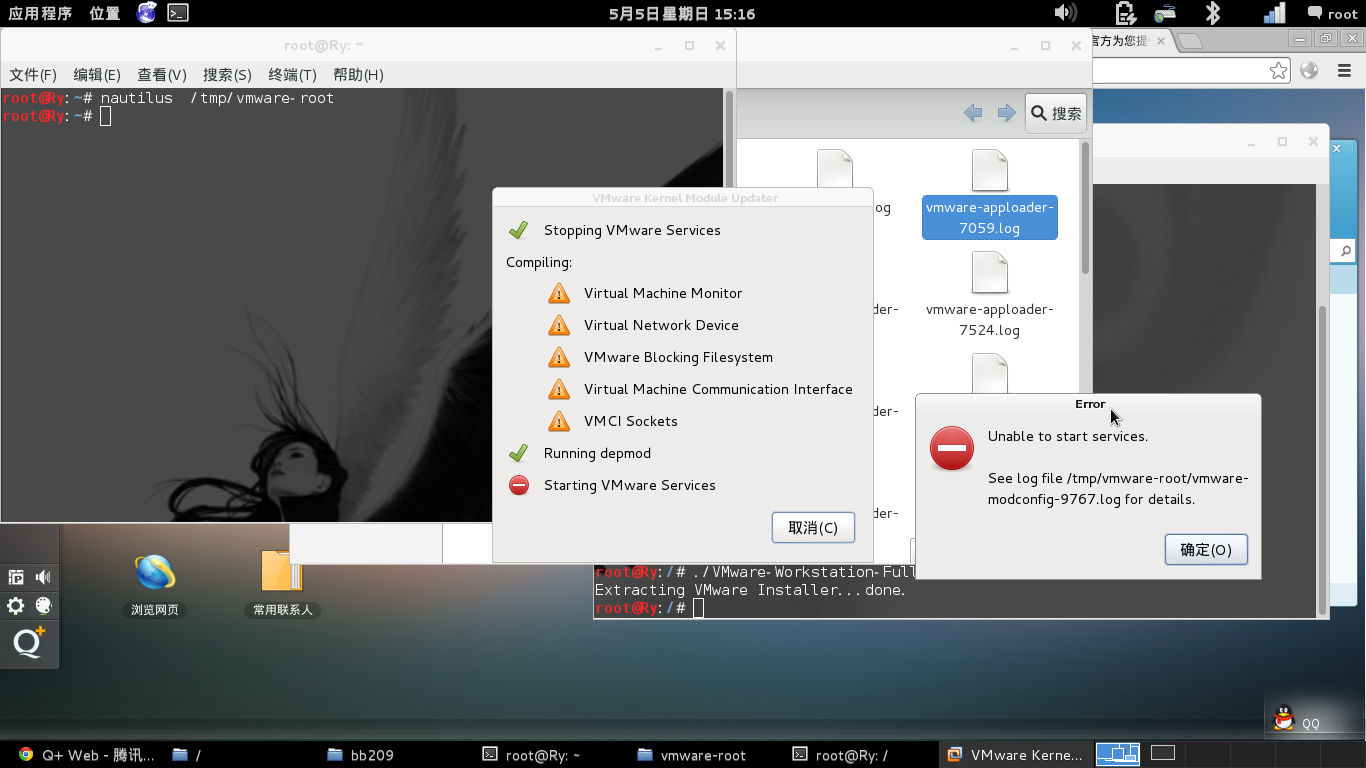
Task: Click the 搜索 button in the file manager
Action: (x=1057, y=113)
